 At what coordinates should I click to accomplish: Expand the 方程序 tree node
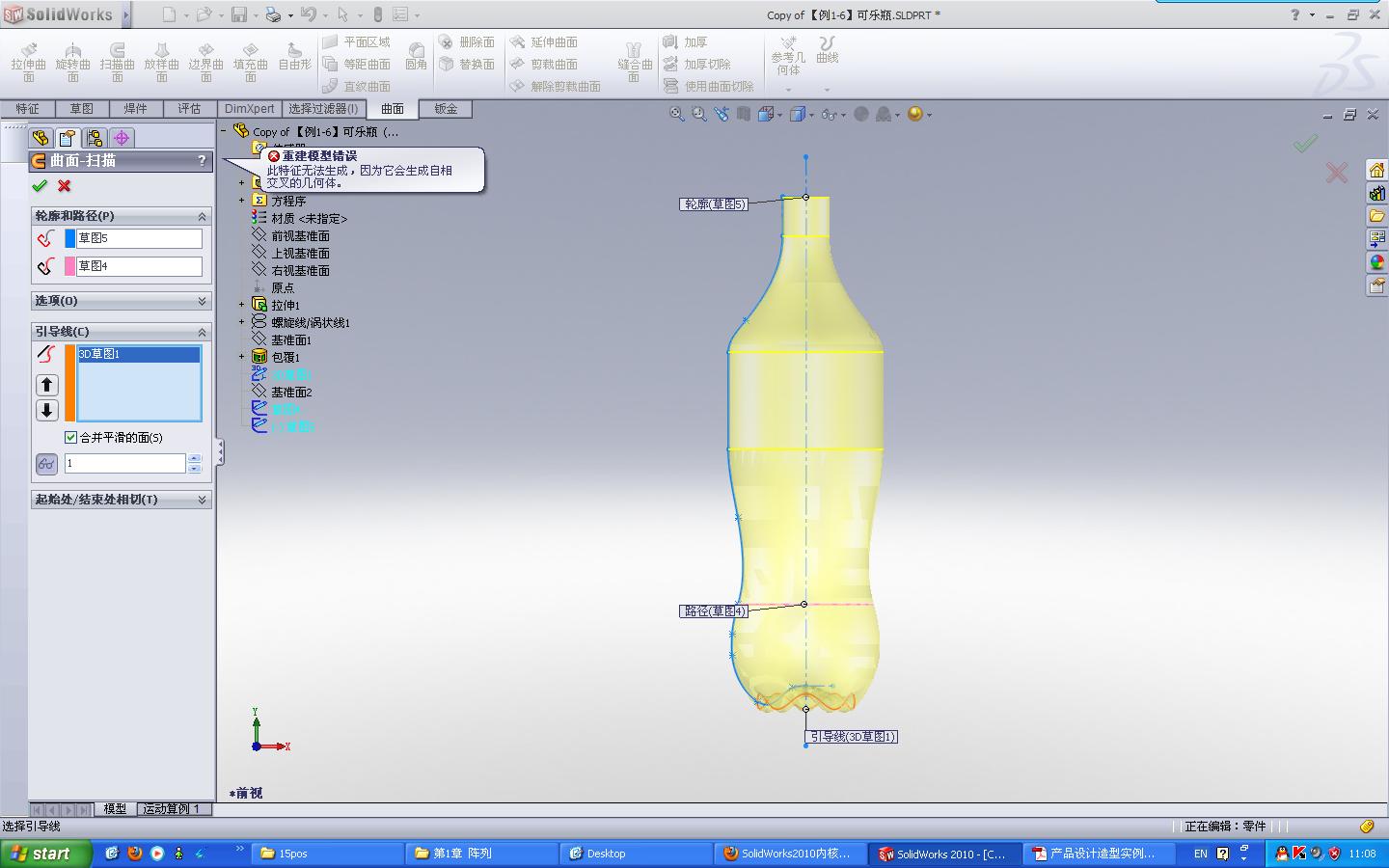click(242, 201)
